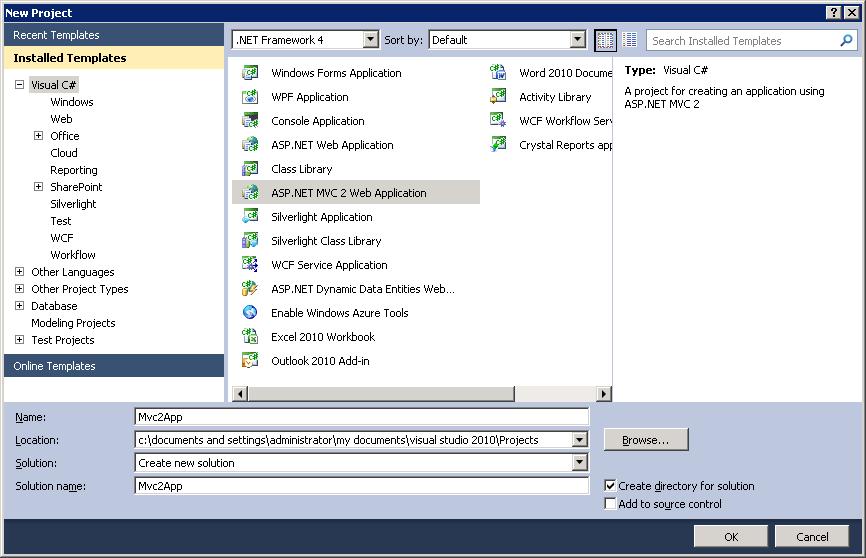
Task: Open the Recent Templates section
Action: [114, 35]
